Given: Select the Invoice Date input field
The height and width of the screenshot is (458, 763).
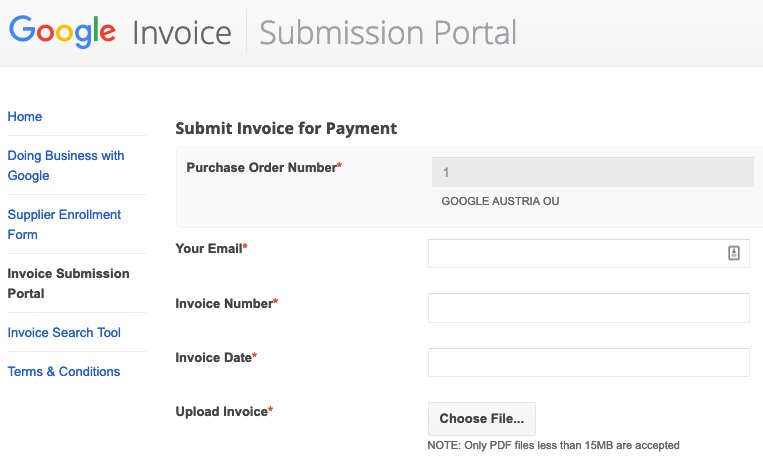Looking at the screenshot, I should pyautogui.click(x=588, y=362).
